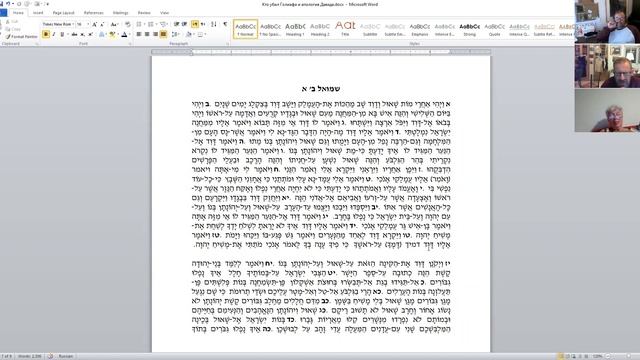This screenshot has width=640, height=360.
Task: Apply Quote style
Action: [x=494, y=29]
